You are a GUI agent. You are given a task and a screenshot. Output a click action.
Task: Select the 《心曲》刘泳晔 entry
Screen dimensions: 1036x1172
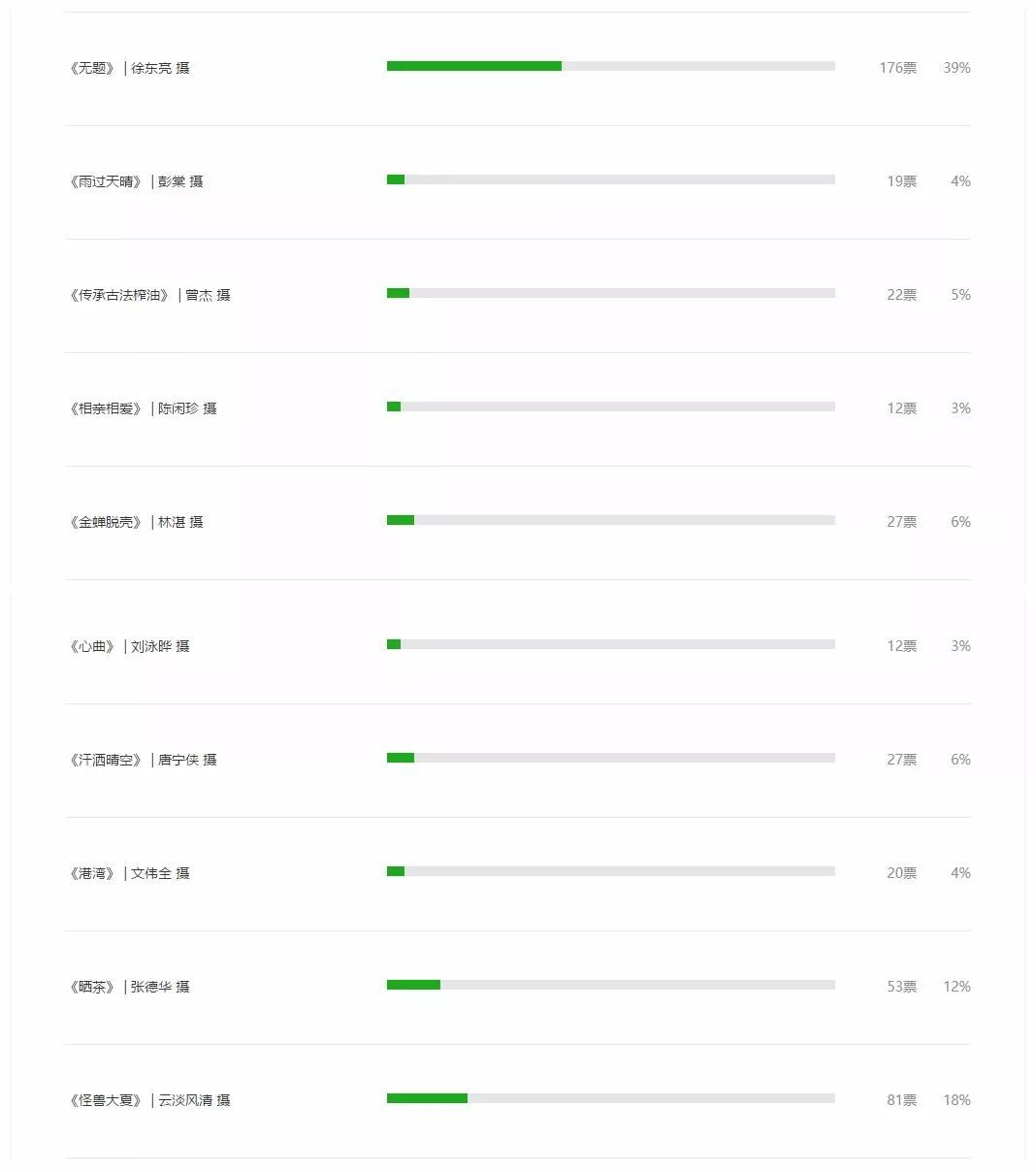click(518, 646)
